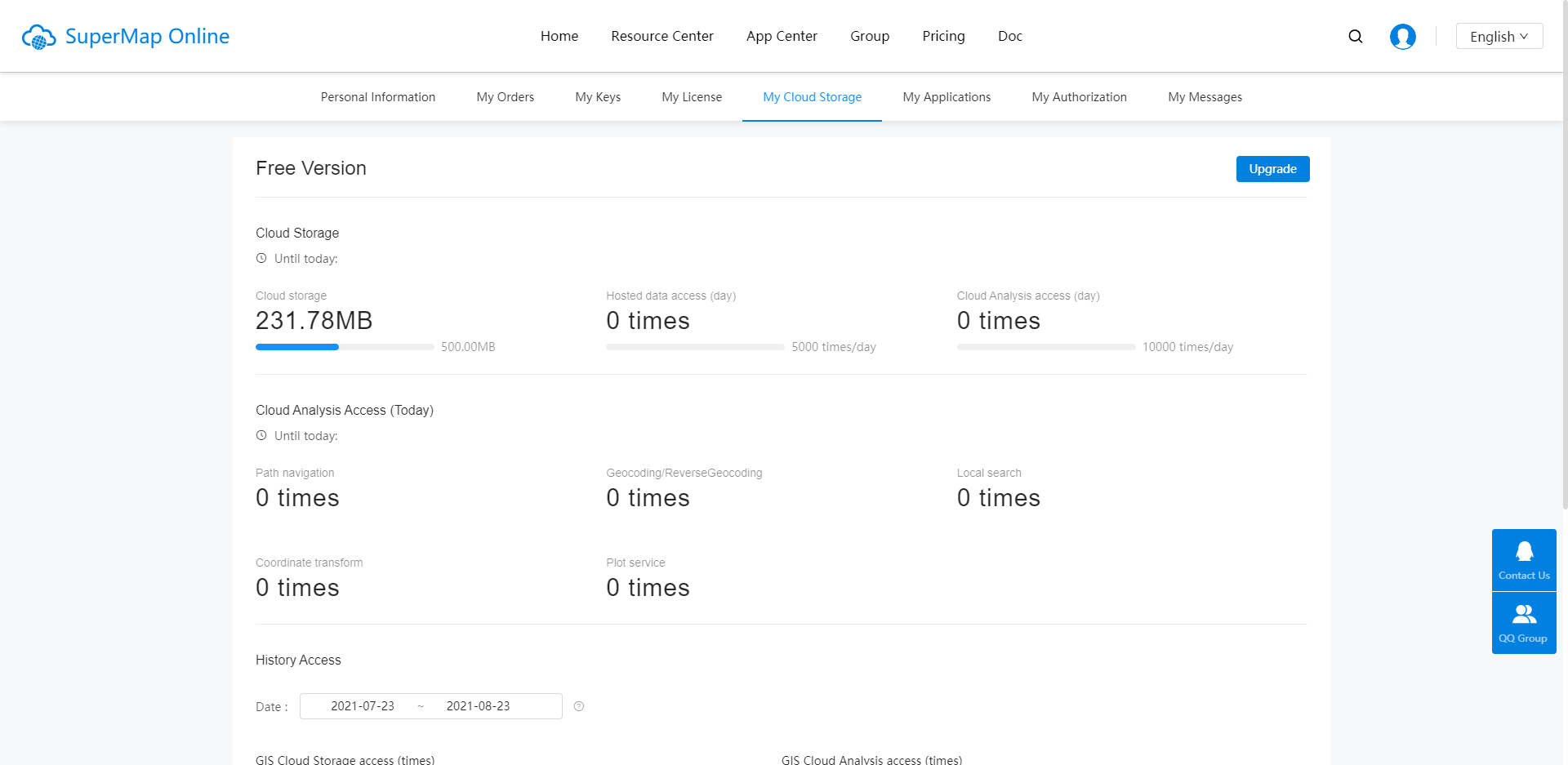
Task: Click Hosted data access progress bar
Action: point(695,347)
